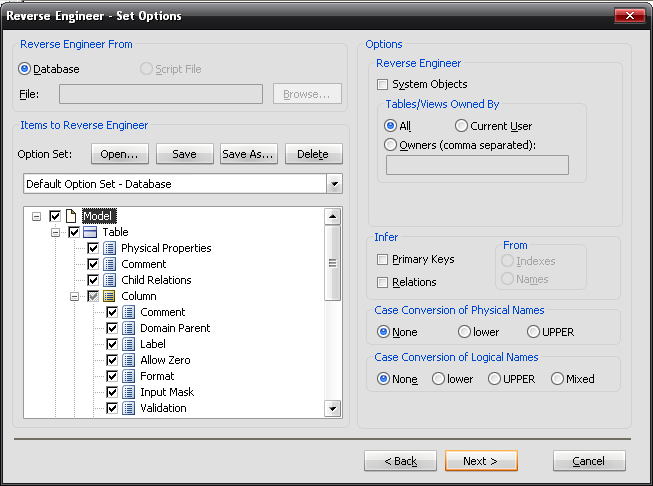Click the Save As... button
The image size is (653, 486).
[x=249, y=154]
